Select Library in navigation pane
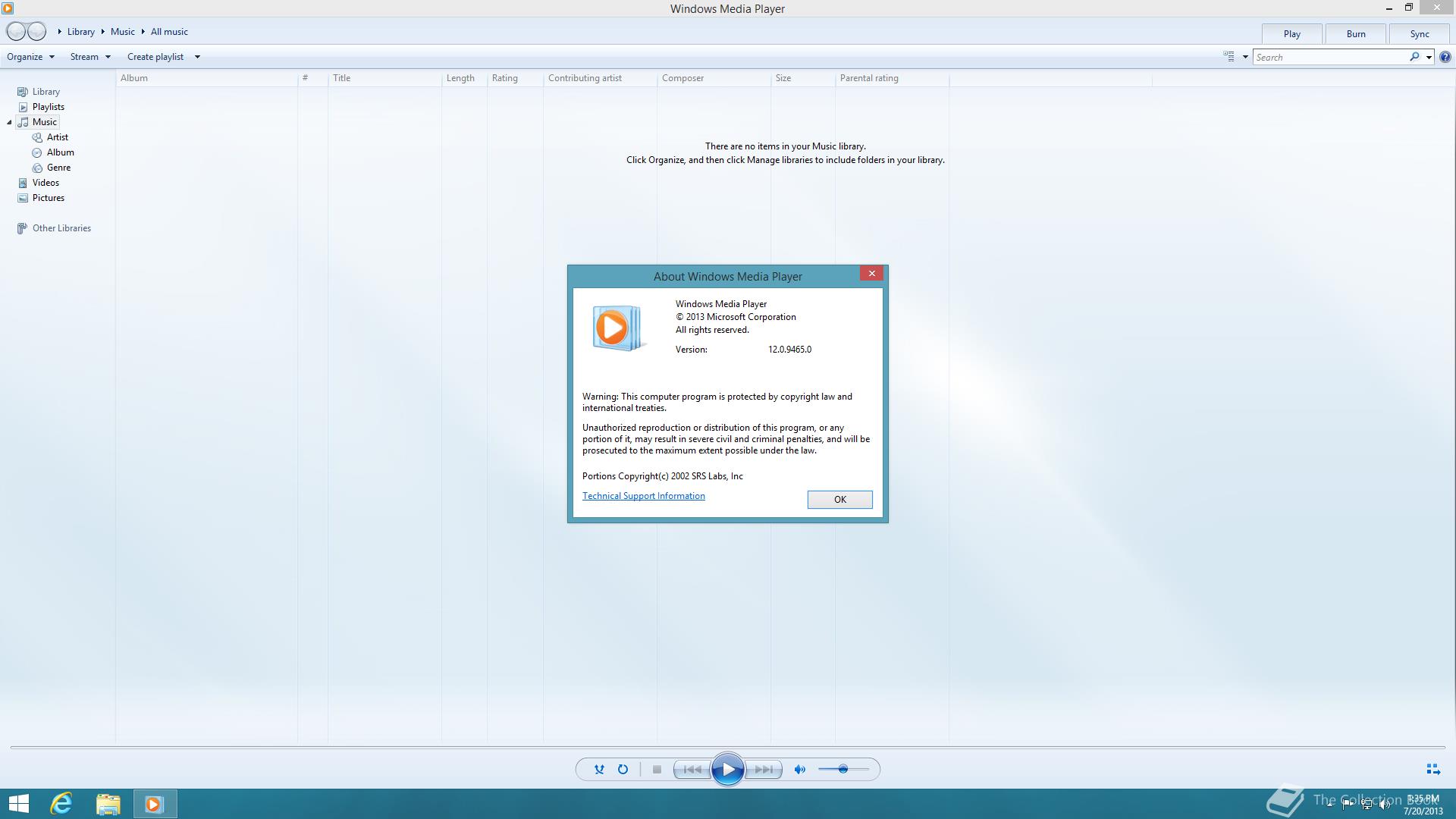The image size is (1456, 819). point(45,92)
